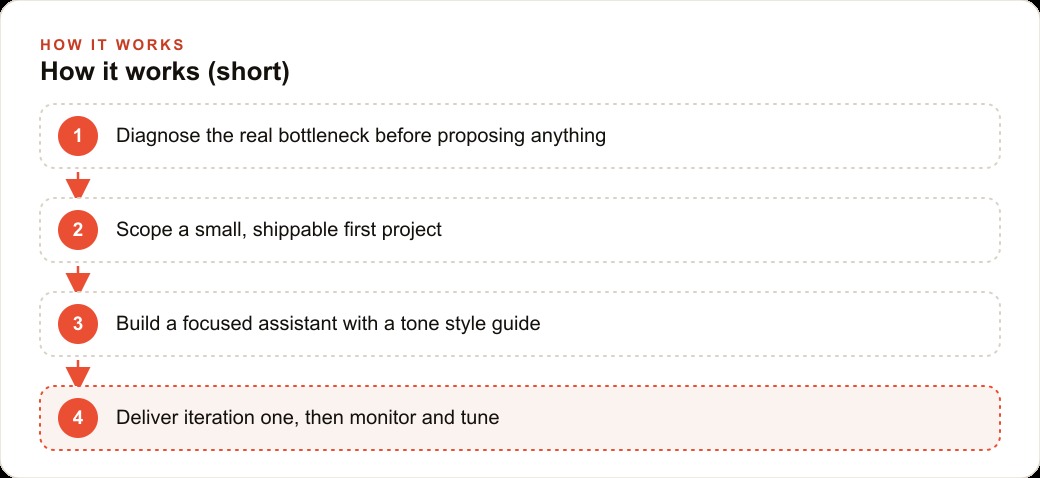The height and width of the screenshot is (478, 1040).
Task: Click Scope a small, shippable first project
Action: pos(279,230)
